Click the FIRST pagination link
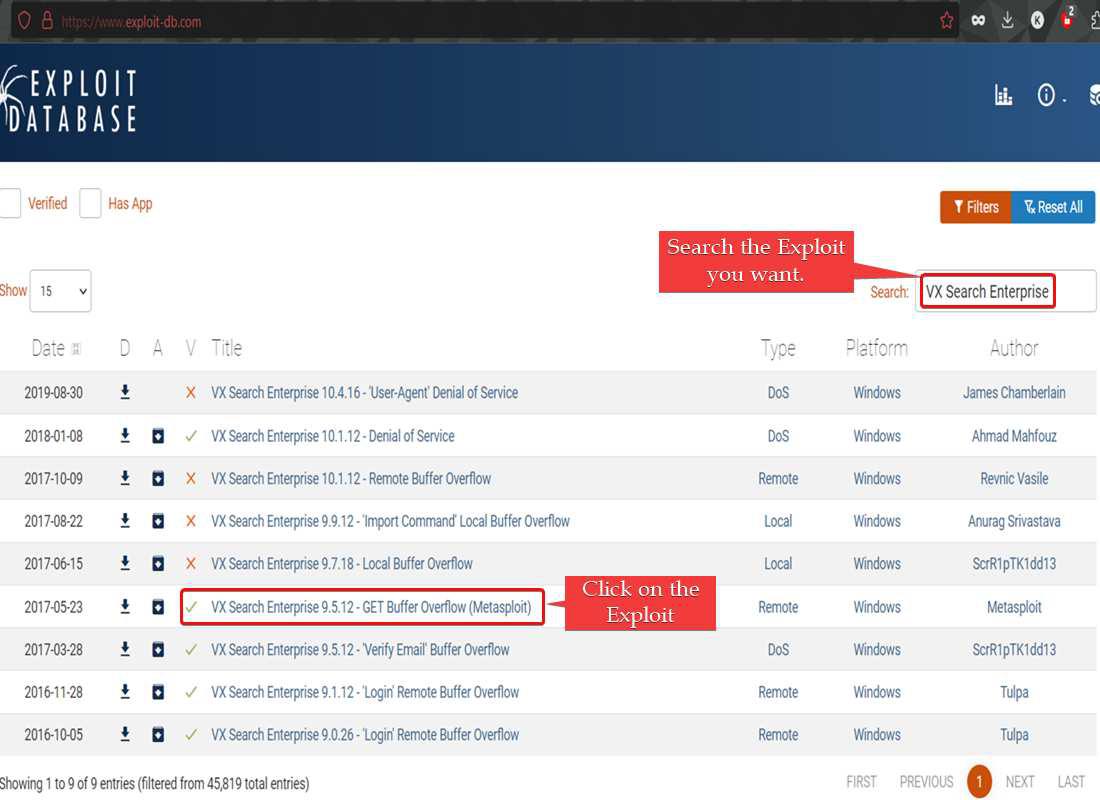The image size is (1100, 800). coord(861,782)
